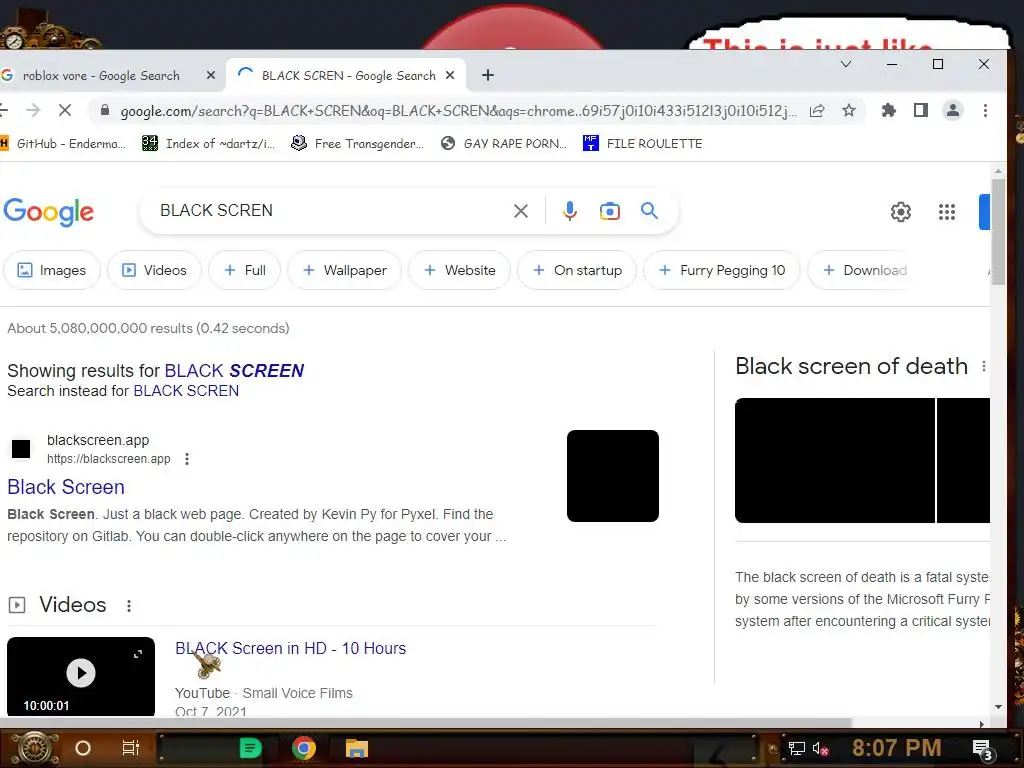The height and width of the screenshot is (768, 1024).
Task: Open blackscreen.app site name
Action: pyautogui.click(x=98, y=440)
